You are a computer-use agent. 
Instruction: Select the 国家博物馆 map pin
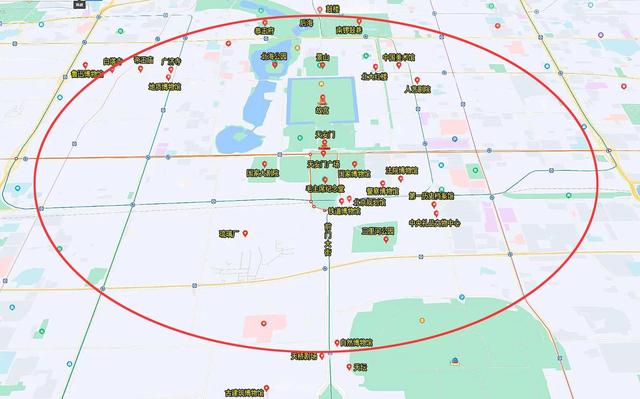[355, 164]
